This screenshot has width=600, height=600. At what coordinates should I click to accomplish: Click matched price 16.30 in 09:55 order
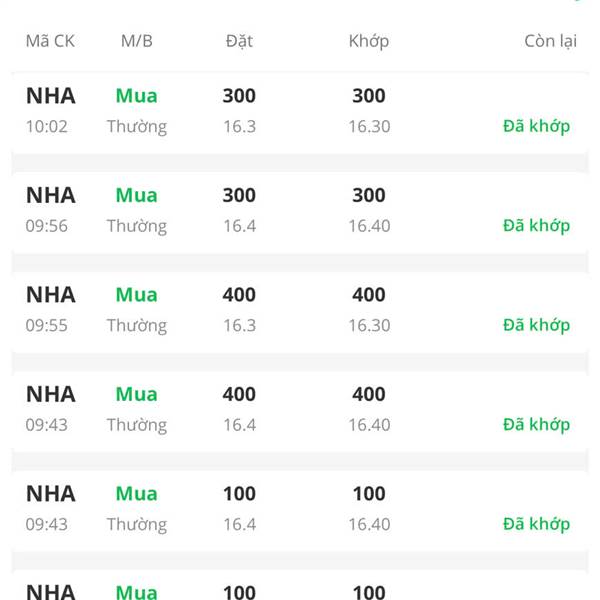click(x=369, y=326)
